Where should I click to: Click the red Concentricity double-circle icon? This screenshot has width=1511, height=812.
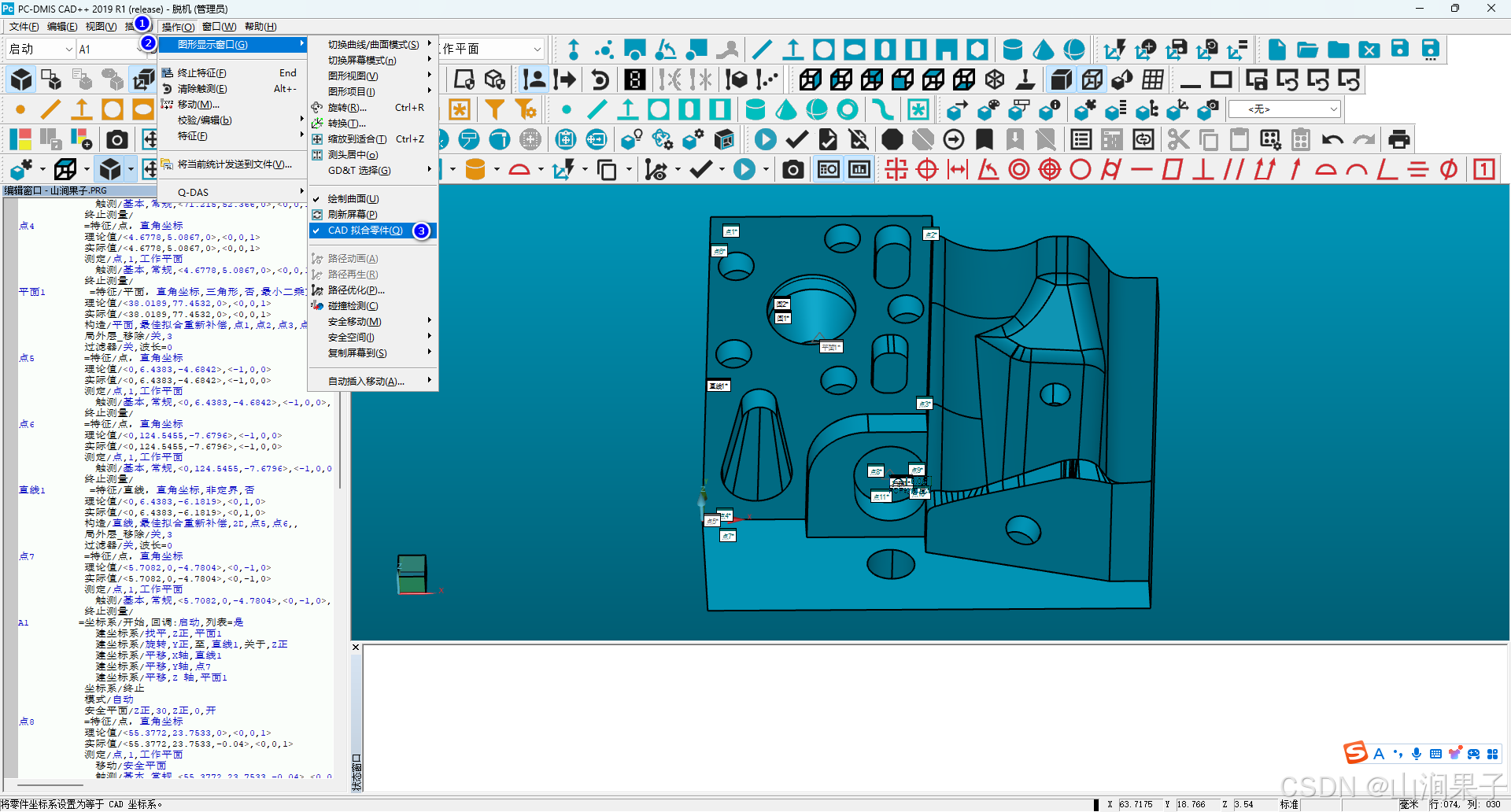tap(1019, 169)
